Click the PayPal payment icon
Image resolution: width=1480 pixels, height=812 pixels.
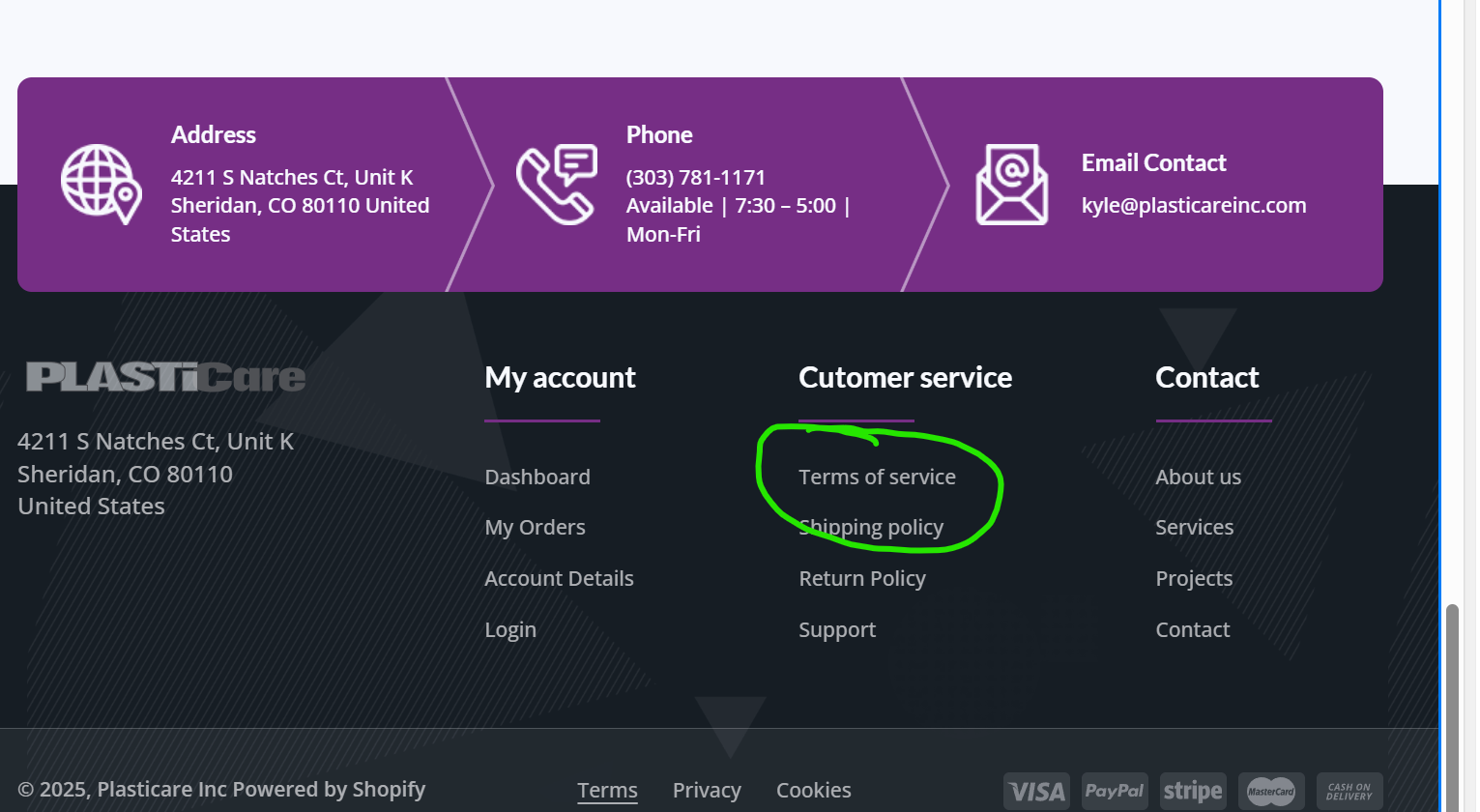[1115, 792]
